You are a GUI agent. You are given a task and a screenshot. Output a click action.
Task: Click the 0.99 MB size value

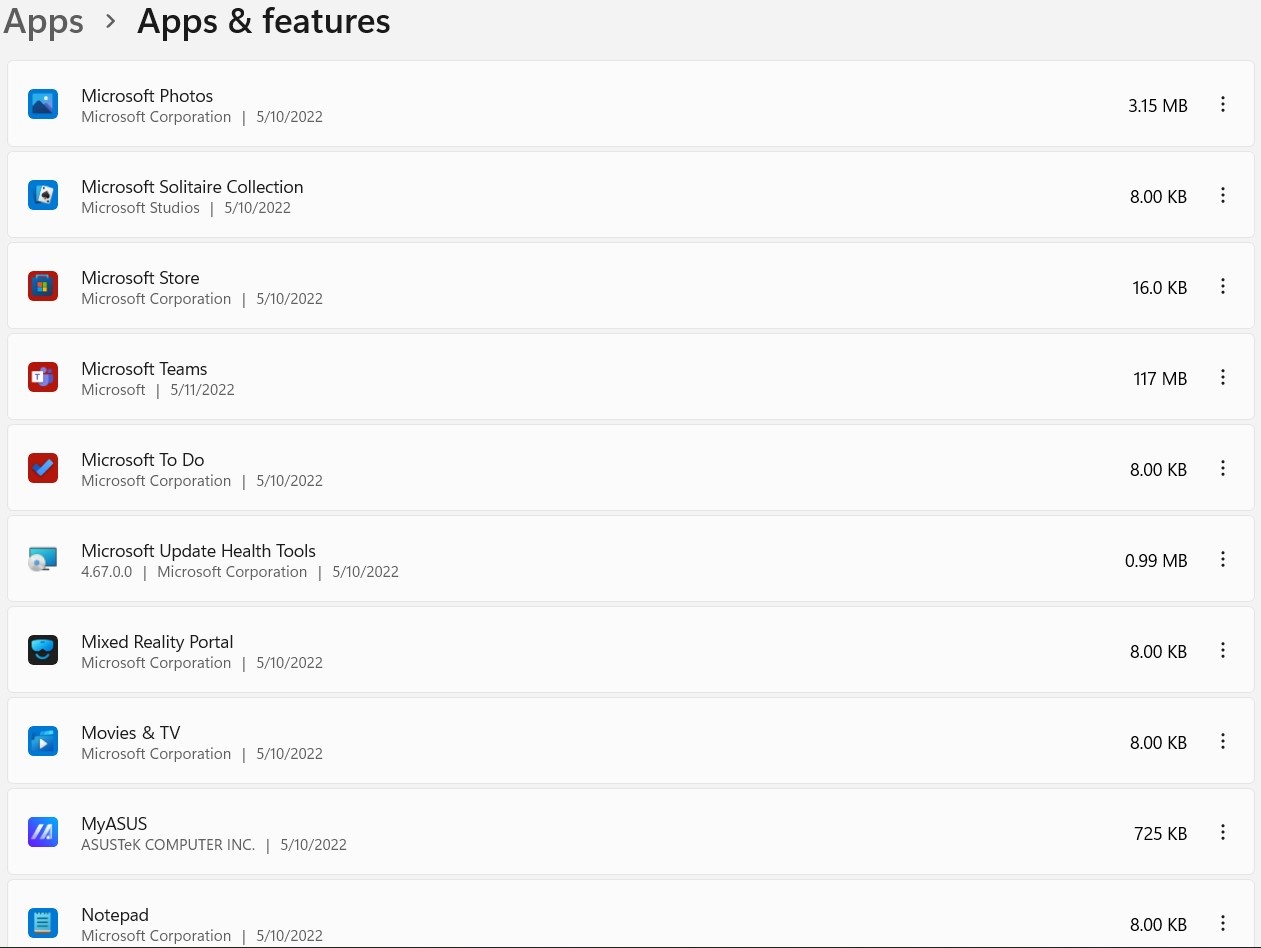(x=1156, y=560)
